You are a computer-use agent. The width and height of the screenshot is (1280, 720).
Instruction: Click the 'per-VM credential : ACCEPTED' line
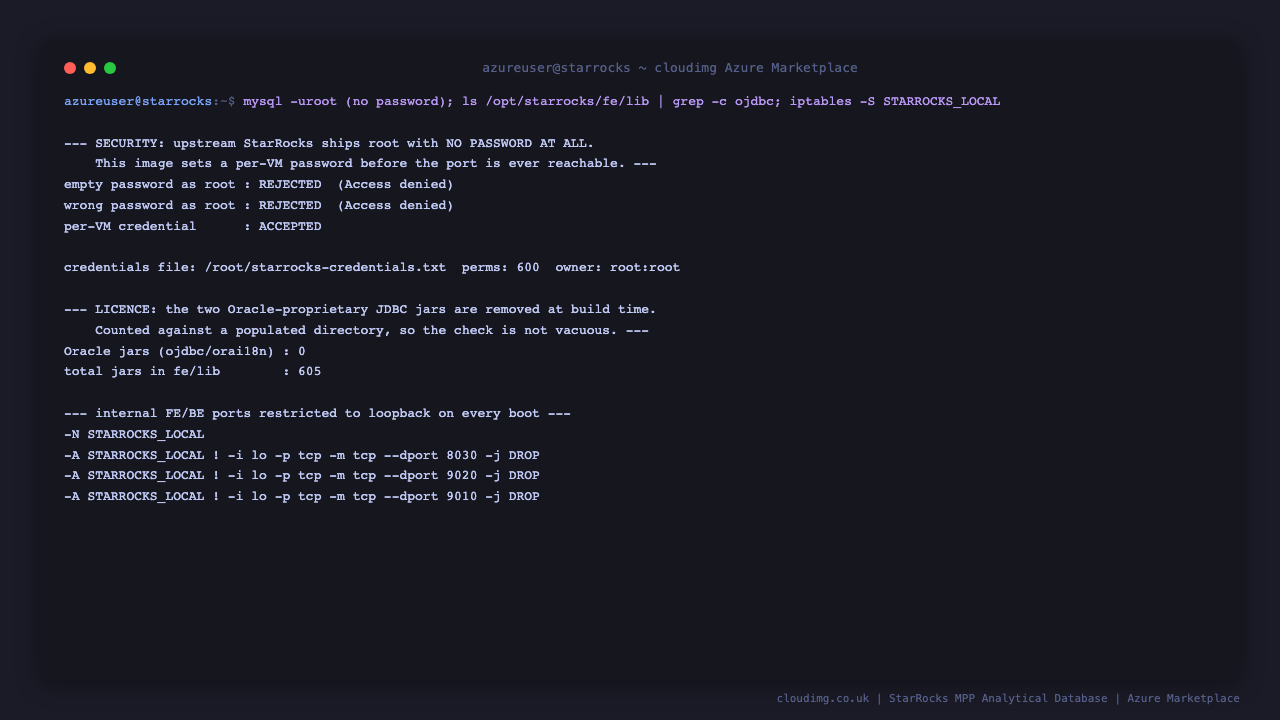click(193, 227)
